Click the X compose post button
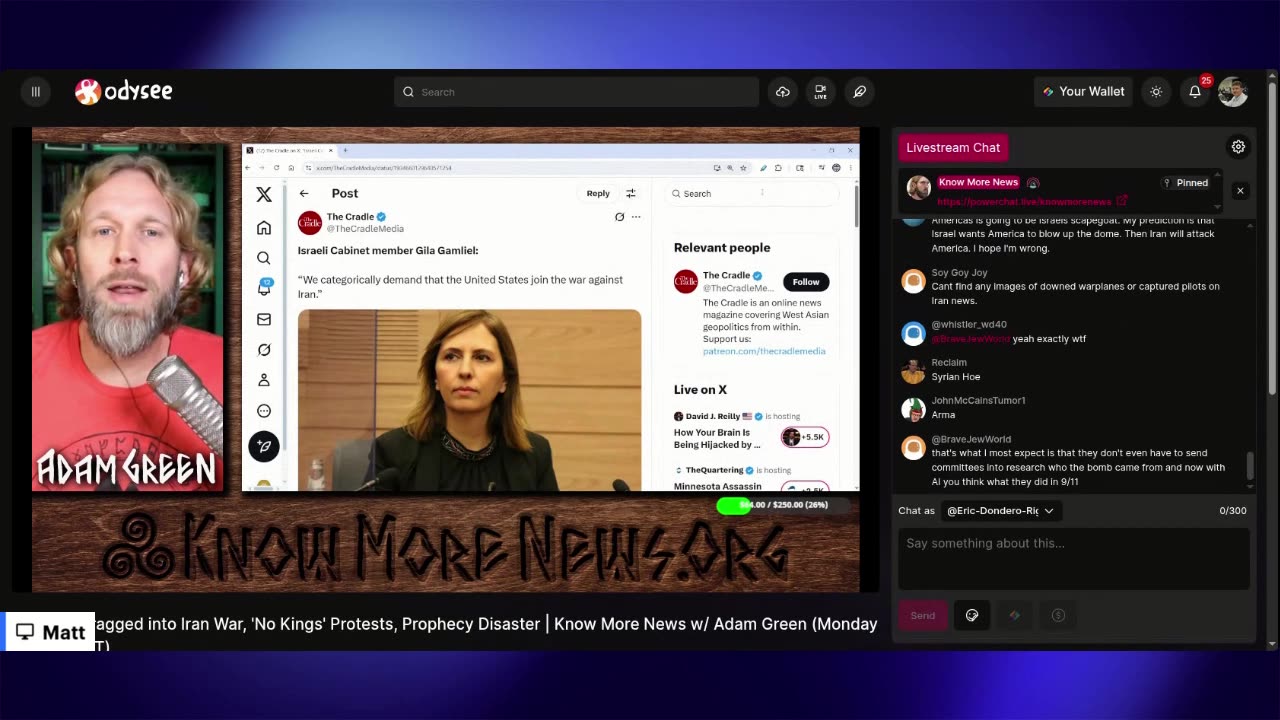Screen dimensions: 1280x720 coord(264,446)
